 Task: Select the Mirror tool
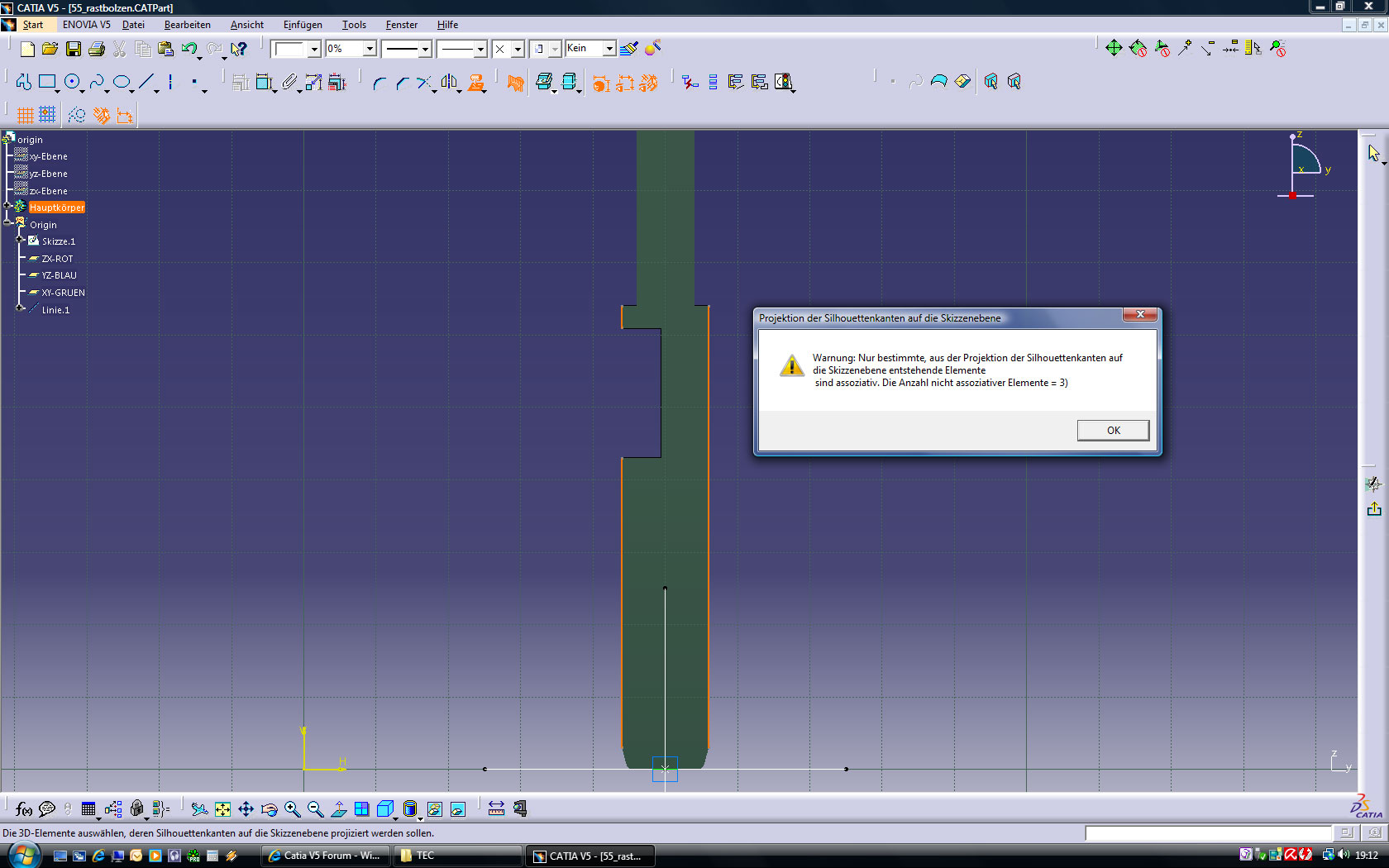[x=449, y=83]
